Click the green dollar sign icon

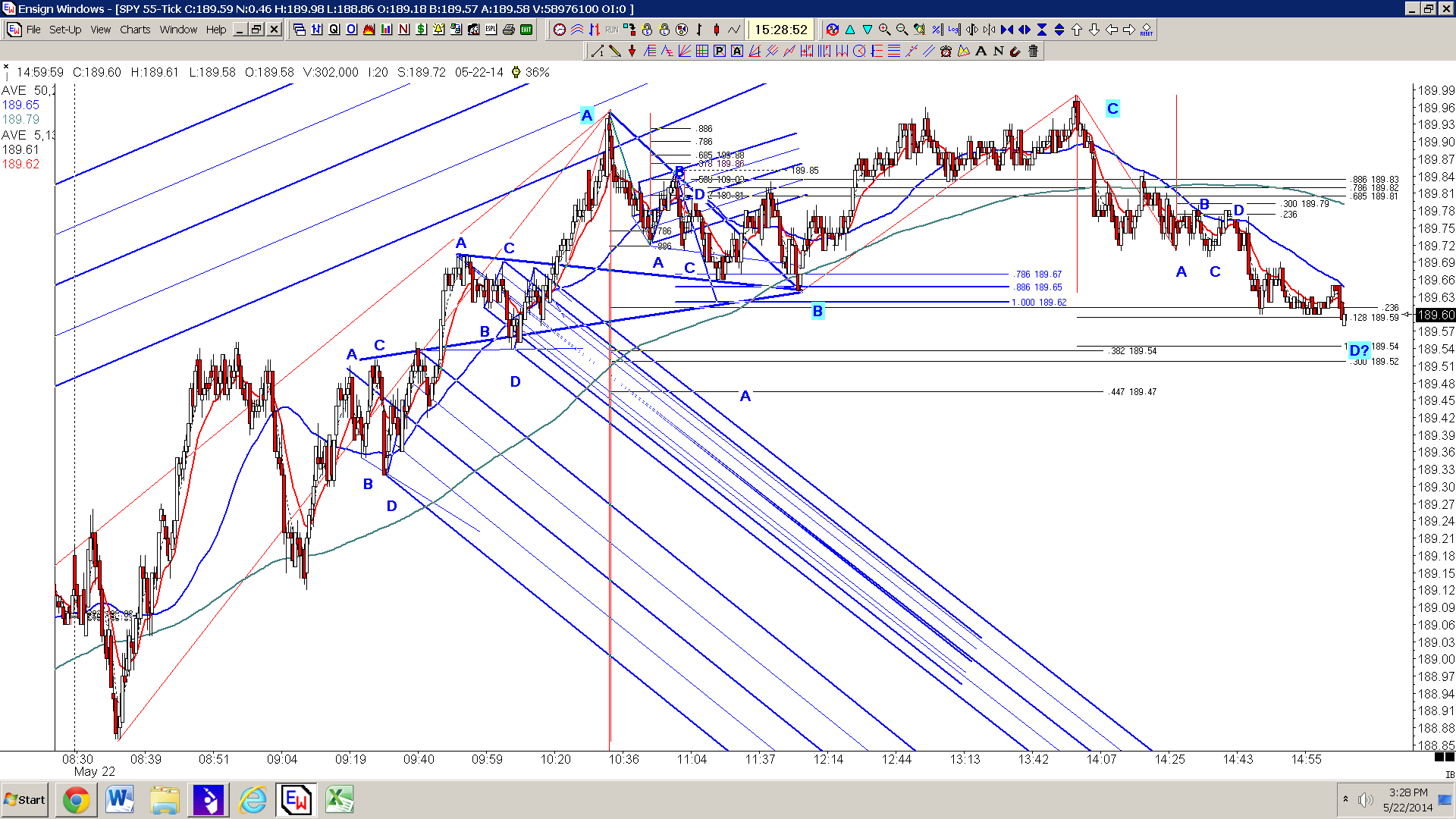[421, 30]
